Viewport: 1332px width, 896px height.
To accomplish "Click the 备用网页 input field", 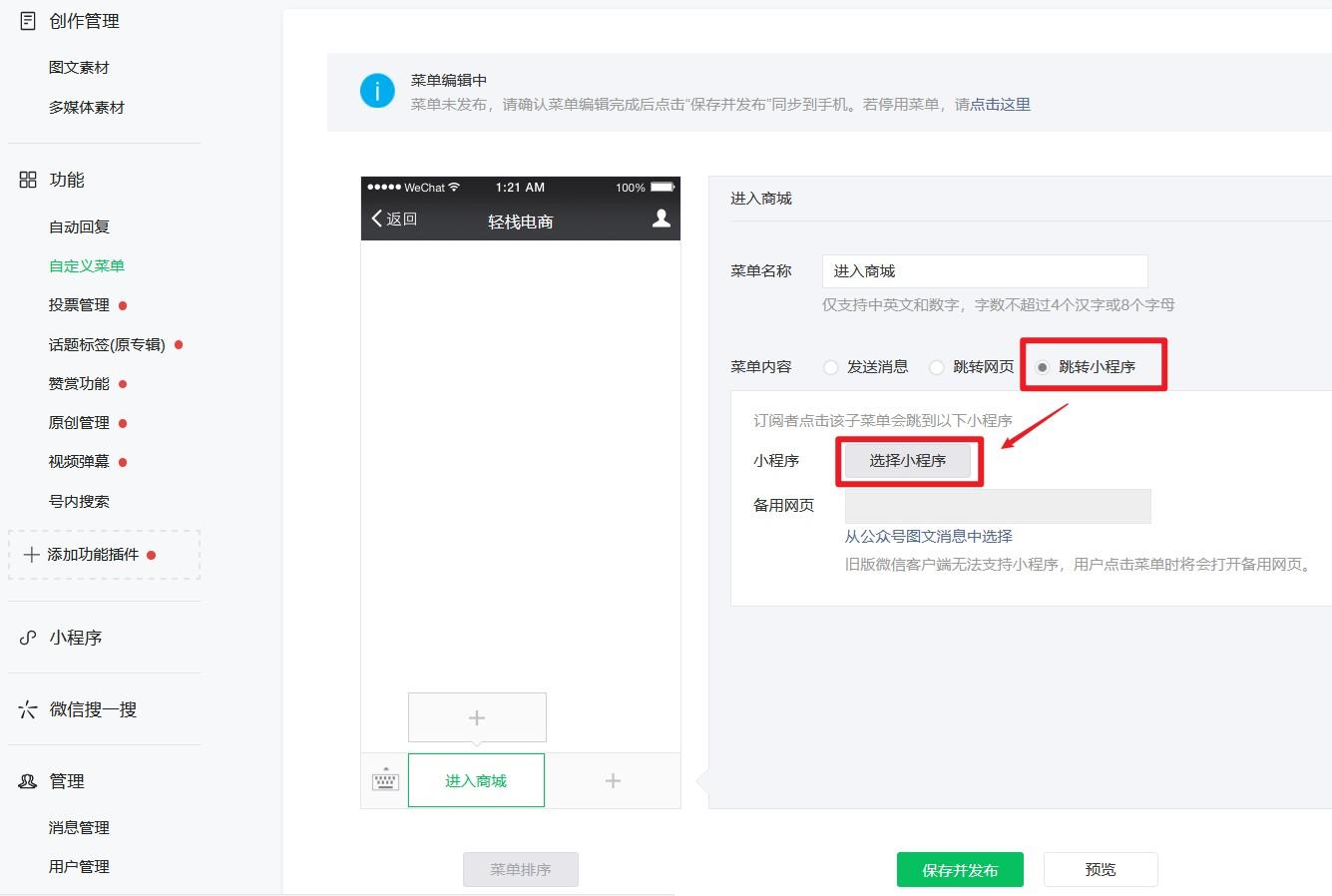I will click(x=998, y=506).
